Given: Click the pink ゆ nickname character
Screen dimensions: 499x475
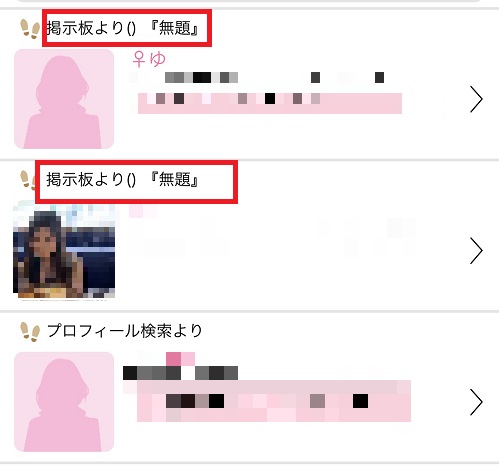Looking at the screenshot, I should coord(157,59).
